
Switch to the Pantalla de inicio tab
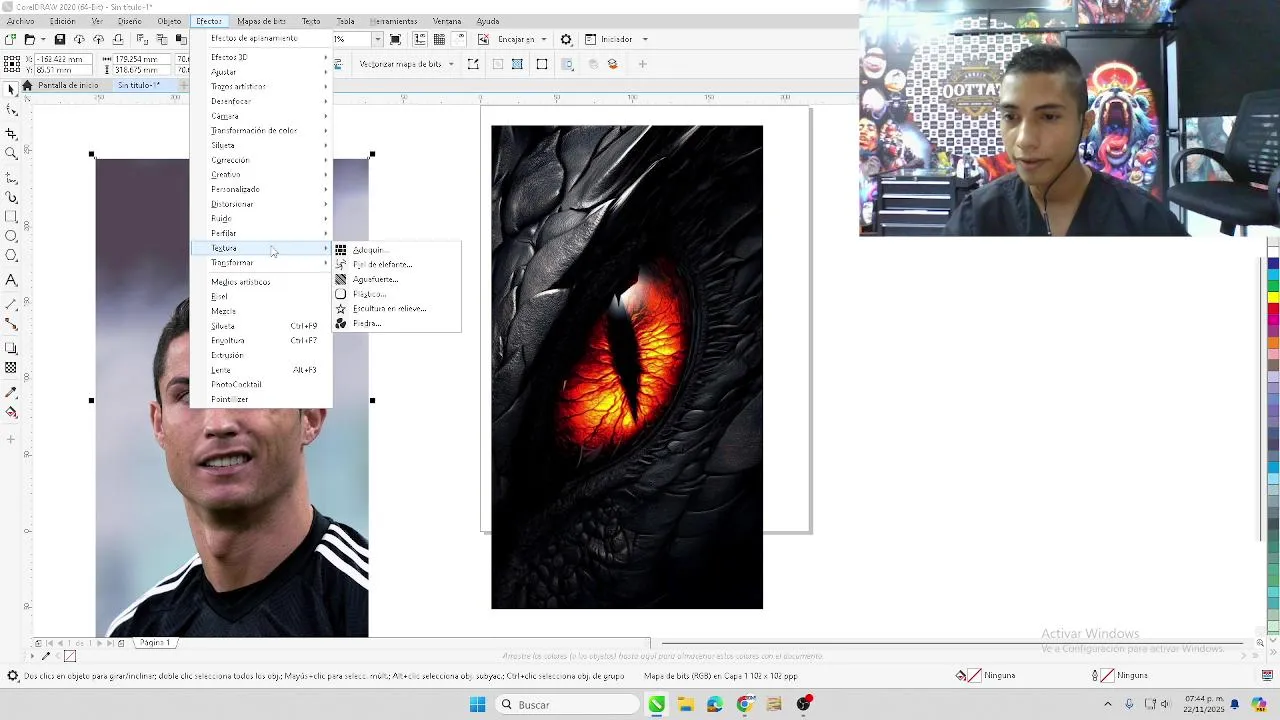[x=68, y=85]
